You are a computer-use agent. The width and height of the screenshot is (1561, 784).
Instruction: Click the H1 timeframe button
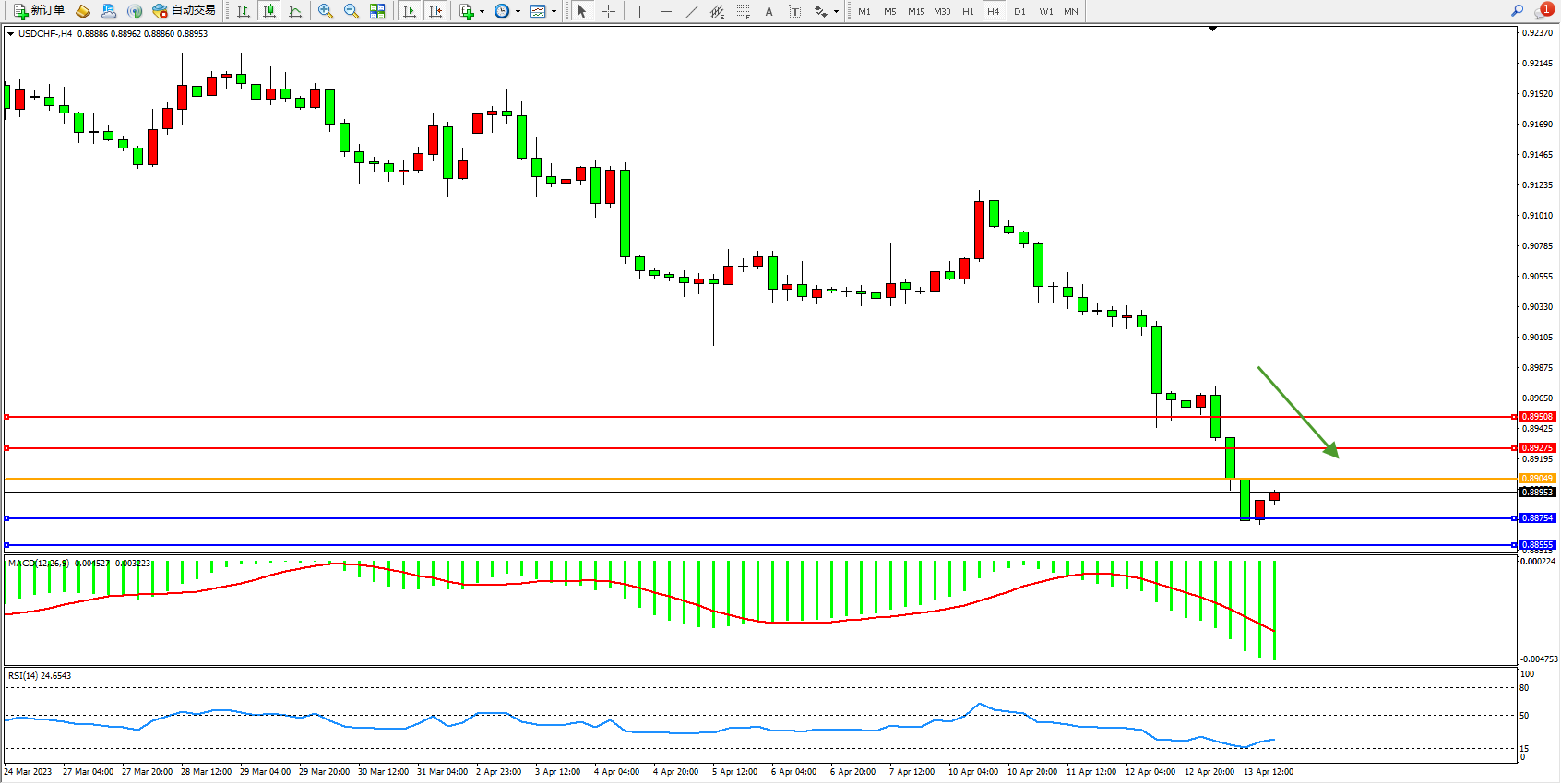pyautogui.click(x=968, y=11)
